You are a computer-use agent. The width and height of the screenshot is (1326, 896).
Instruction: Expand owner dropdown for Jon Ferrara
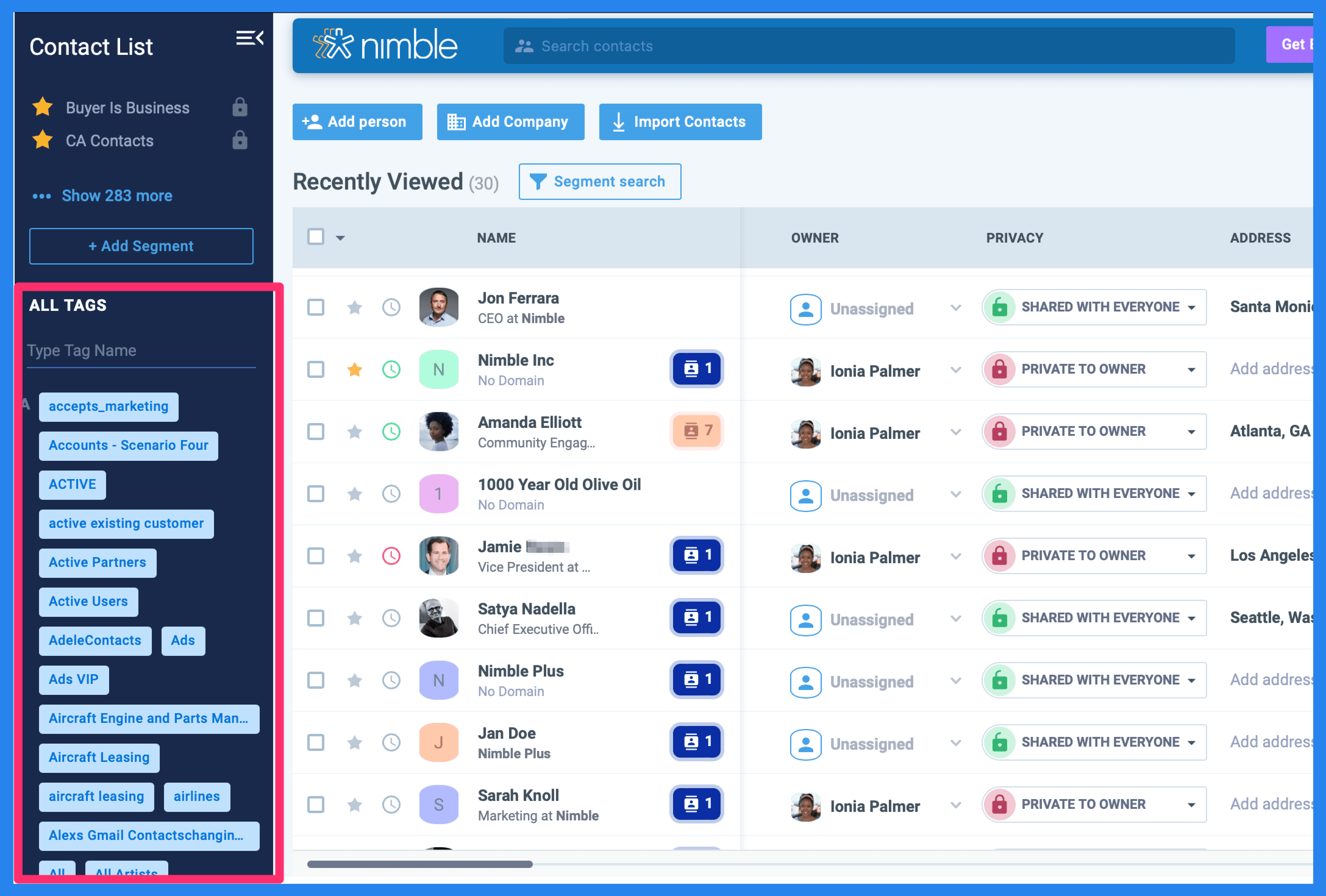pos(956,308)
